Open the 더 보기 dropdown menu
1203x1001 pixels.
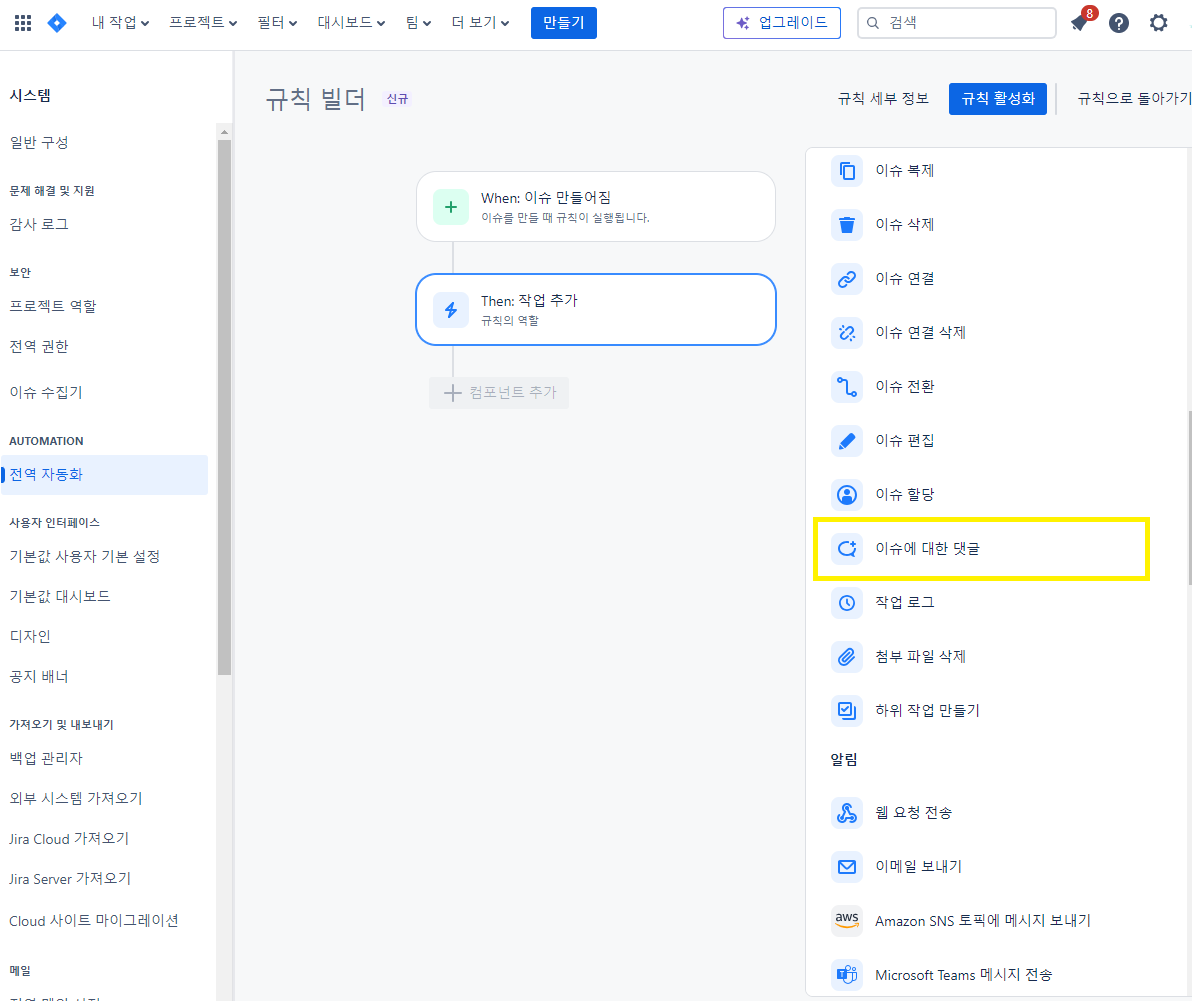click(x=481, y=23)
